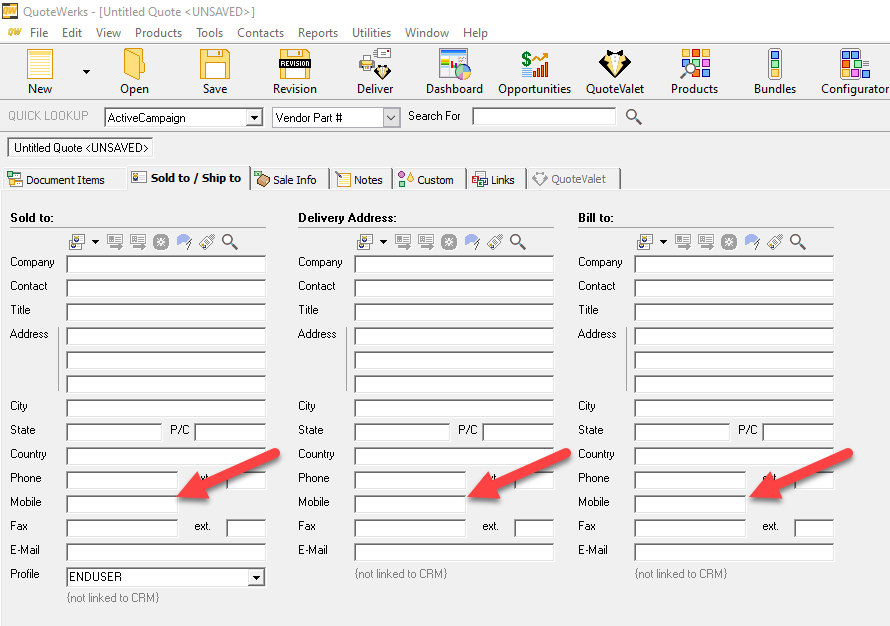Expand the Vendor Part # dropdown
The width and height of the screenshot is (890, 626).
391,118
